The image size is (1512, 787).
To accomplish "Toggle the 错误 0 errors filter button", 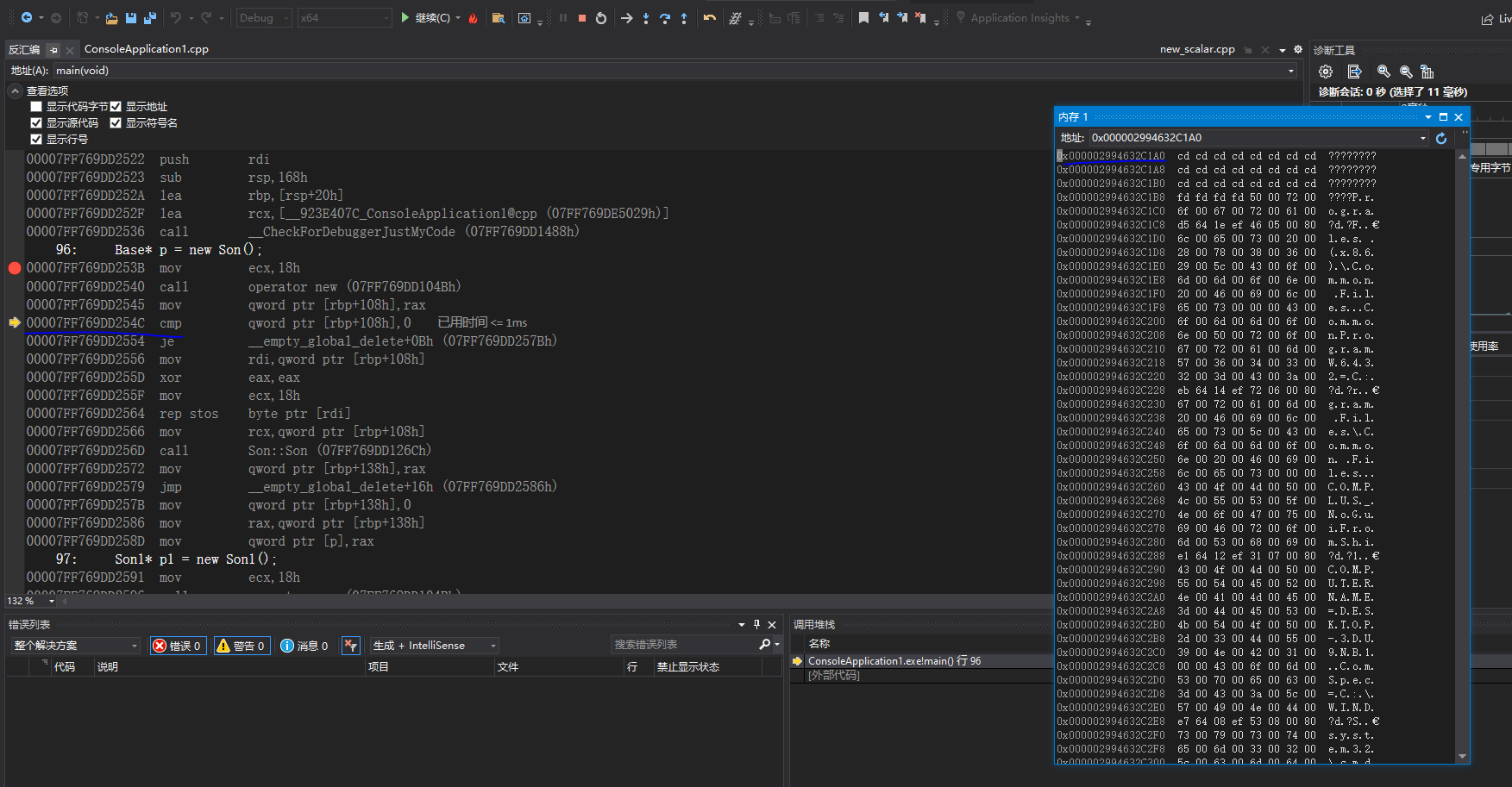I will (178, 646).
